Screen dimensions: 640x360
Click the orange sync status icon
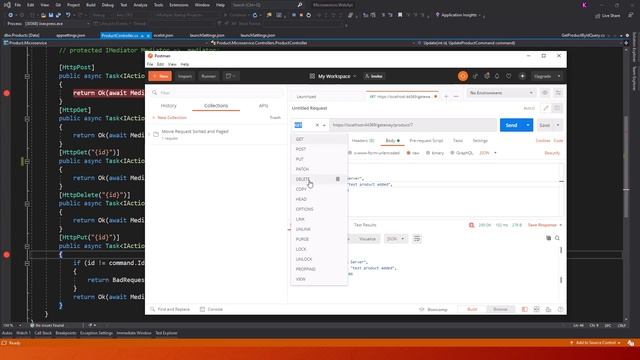point(462,76)
